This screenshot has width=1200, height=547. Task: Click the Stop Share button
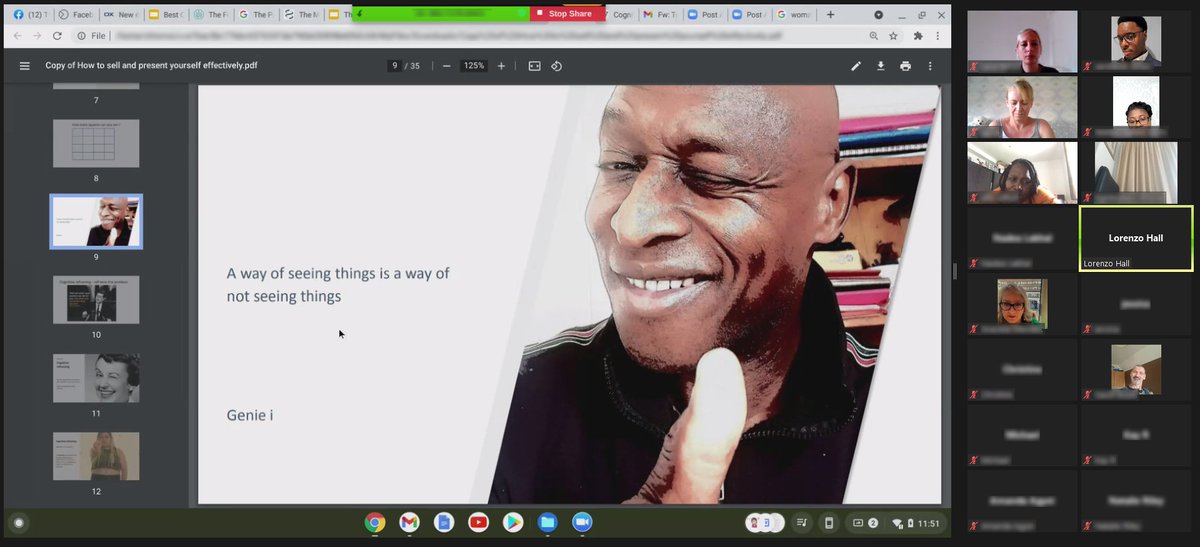pos(569,14)
